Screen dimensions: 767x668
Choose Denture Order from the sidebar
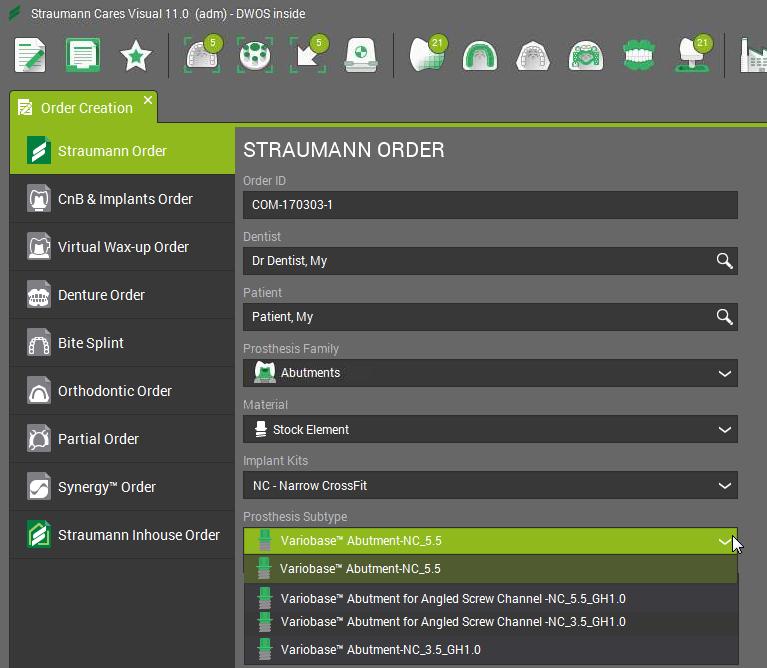pyautogui.click(x=122, y=295)
